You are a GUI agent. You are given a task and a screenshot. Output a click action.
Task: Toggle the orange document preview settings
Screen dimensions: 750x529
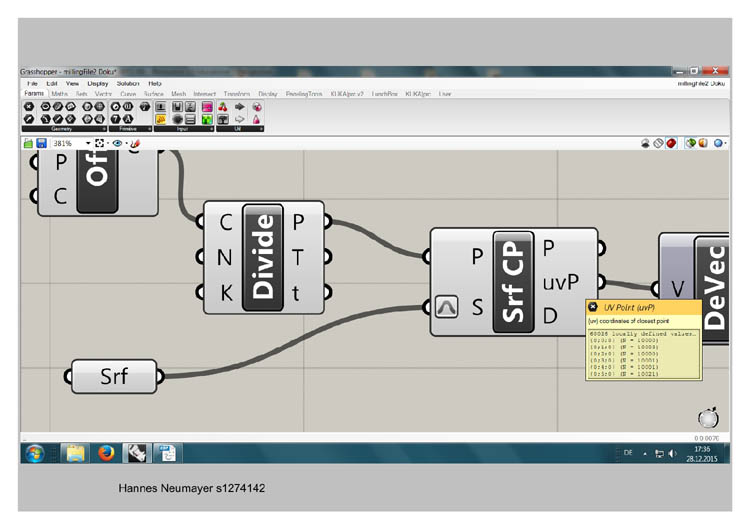[703, 143]
